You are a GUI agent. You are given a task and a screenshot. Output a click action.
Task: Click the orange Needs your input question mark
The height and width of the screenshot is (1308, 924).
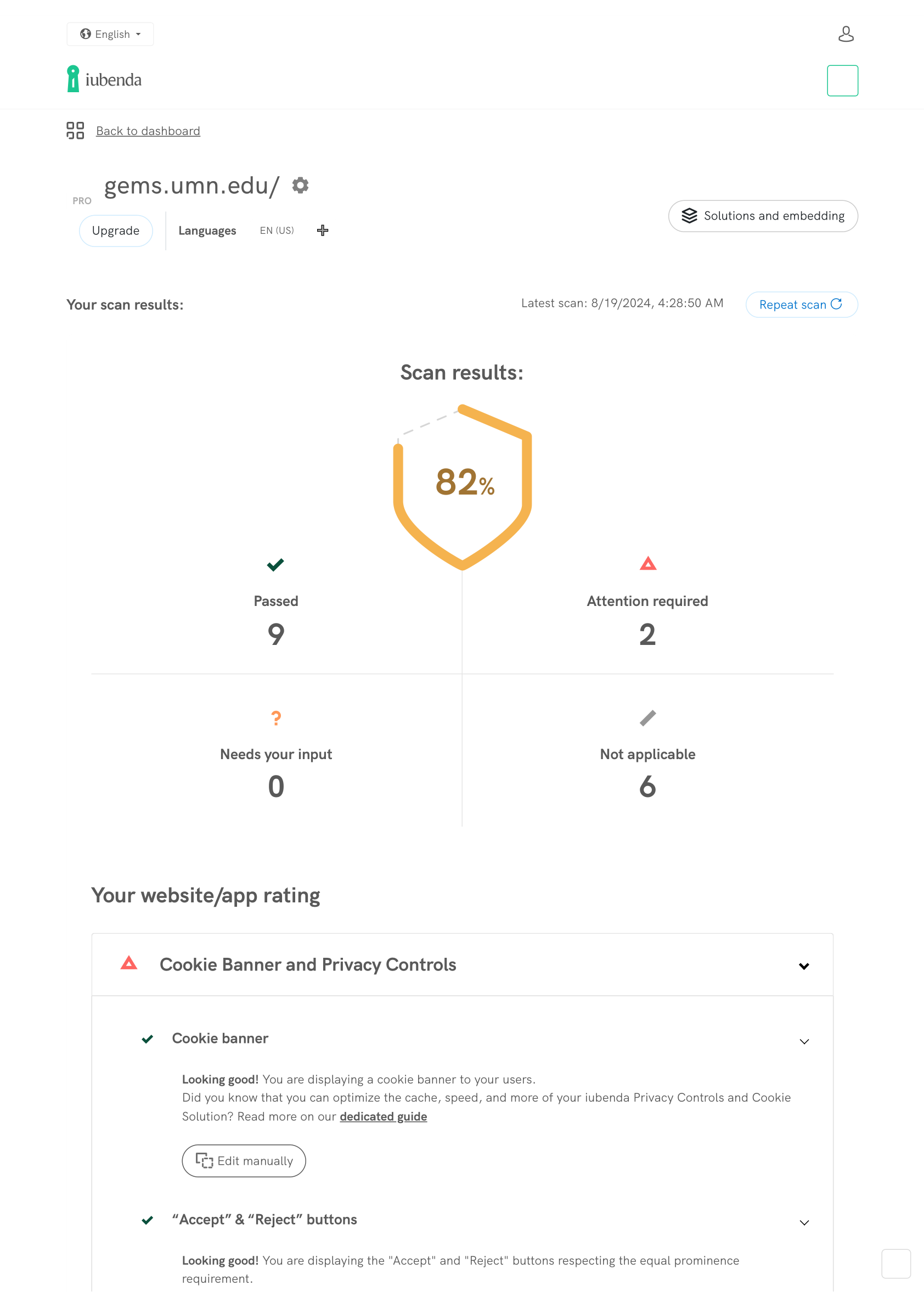(276, 717)
